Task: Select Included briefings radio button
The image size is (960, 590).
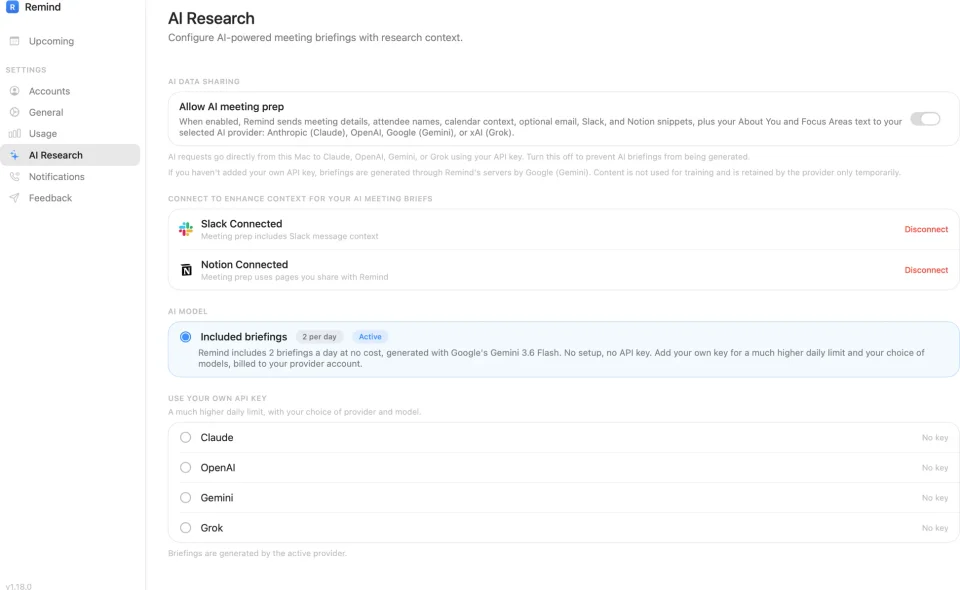Action: (186, 337)
